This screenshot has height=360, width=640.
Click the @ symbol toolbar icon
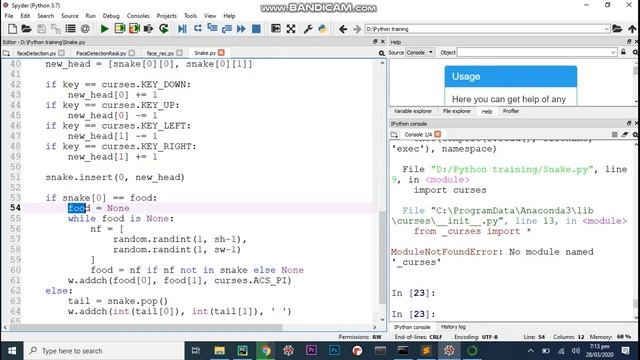click(85, 29)
